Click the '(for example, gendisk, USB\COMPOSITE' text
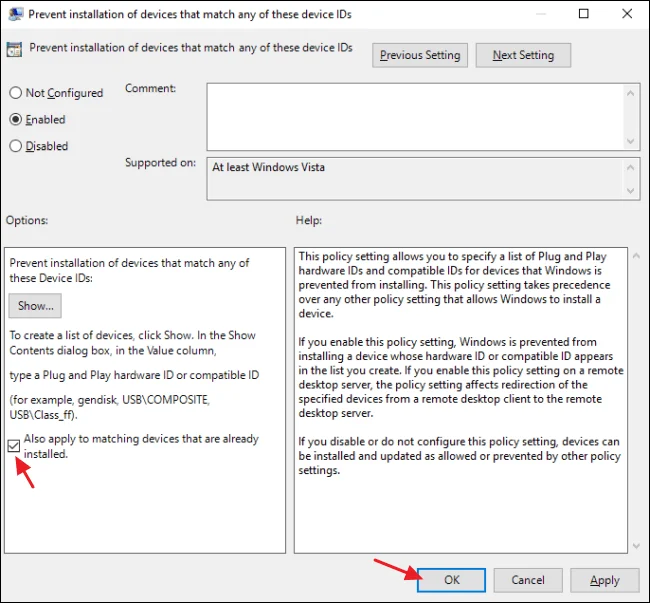Image resolution: width=650 pixels, height=603 pixels. [x=109, y=407]
